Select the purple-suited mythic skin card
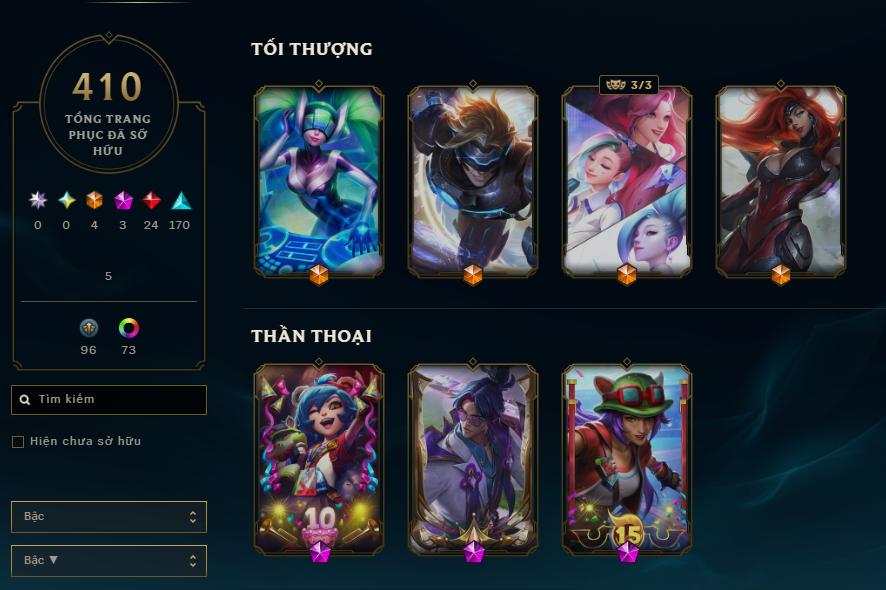This screenshot has width=886, height=590. pyautogui.click(x=473, y=459)
